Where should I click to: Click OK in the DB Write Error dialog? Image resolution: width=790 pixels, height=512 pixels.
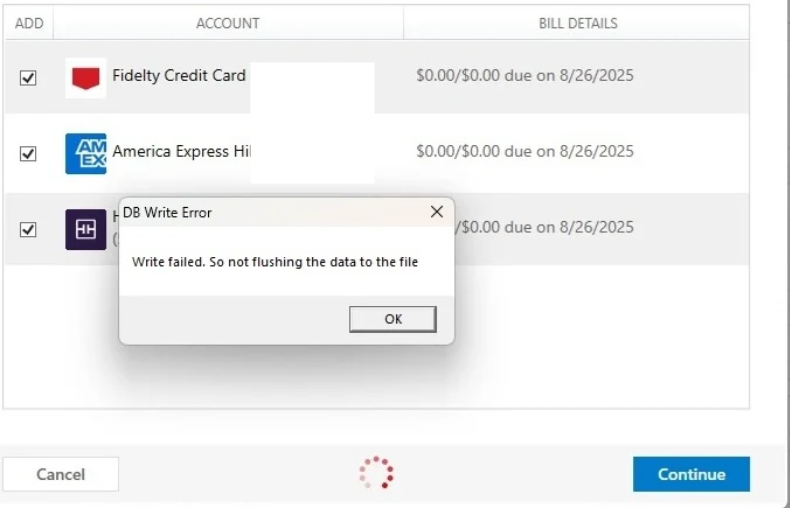pos(393,319)
